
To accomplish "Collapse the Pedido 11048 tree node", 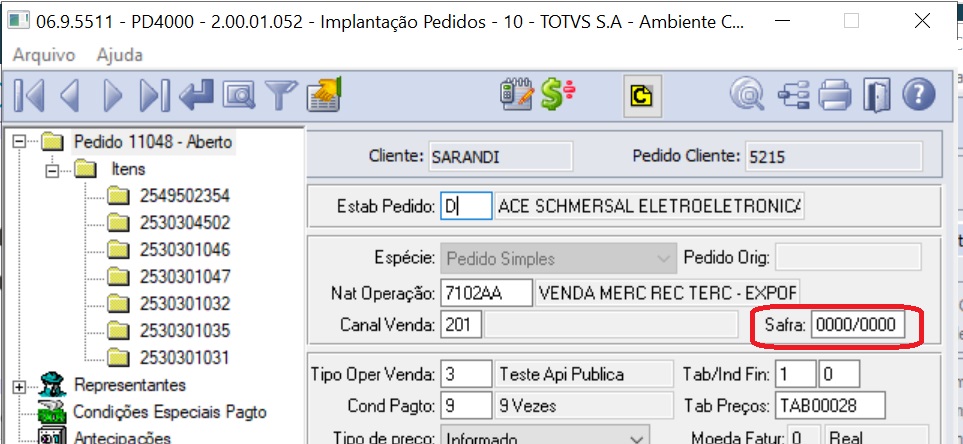I will click(x=20, y=142).
